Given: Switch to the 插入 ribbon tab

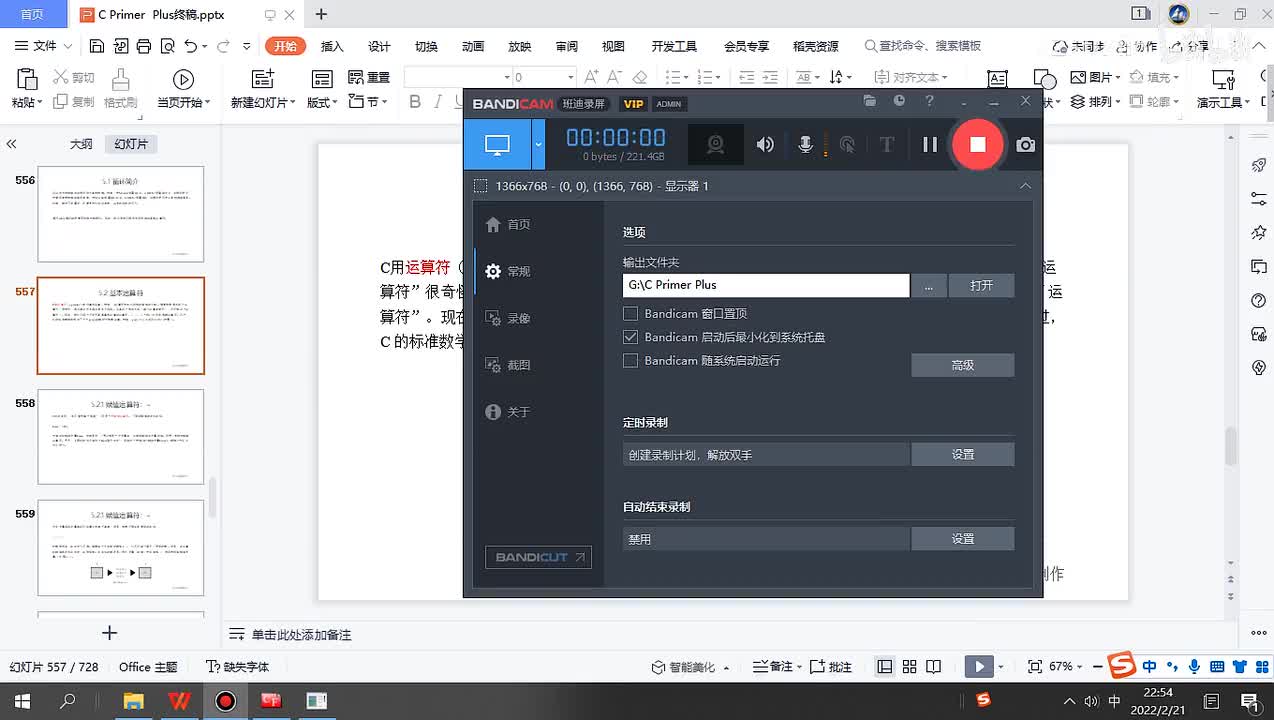Looking at the screenshot, I should 332,46.
